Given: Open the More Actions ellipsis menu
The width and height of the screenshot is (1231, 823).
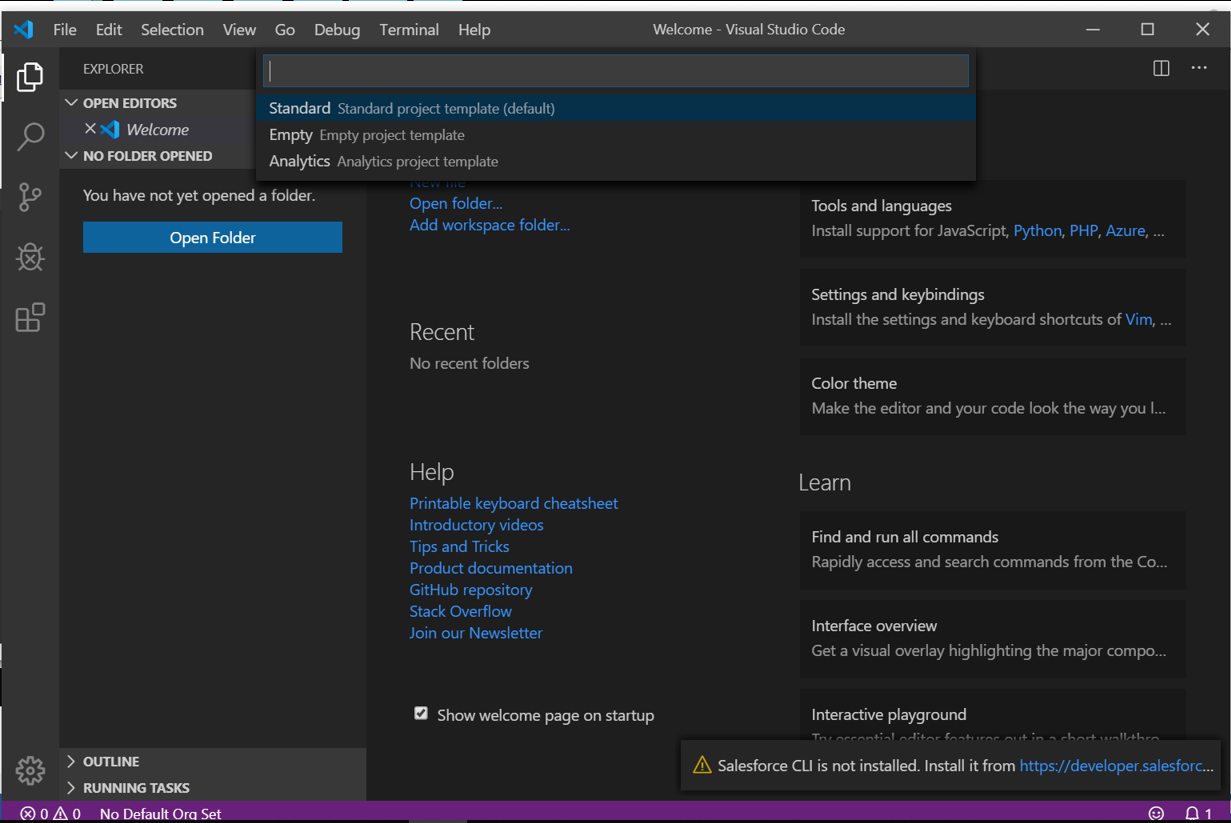Looking at the screenshot, I should tap(1199, 68).
